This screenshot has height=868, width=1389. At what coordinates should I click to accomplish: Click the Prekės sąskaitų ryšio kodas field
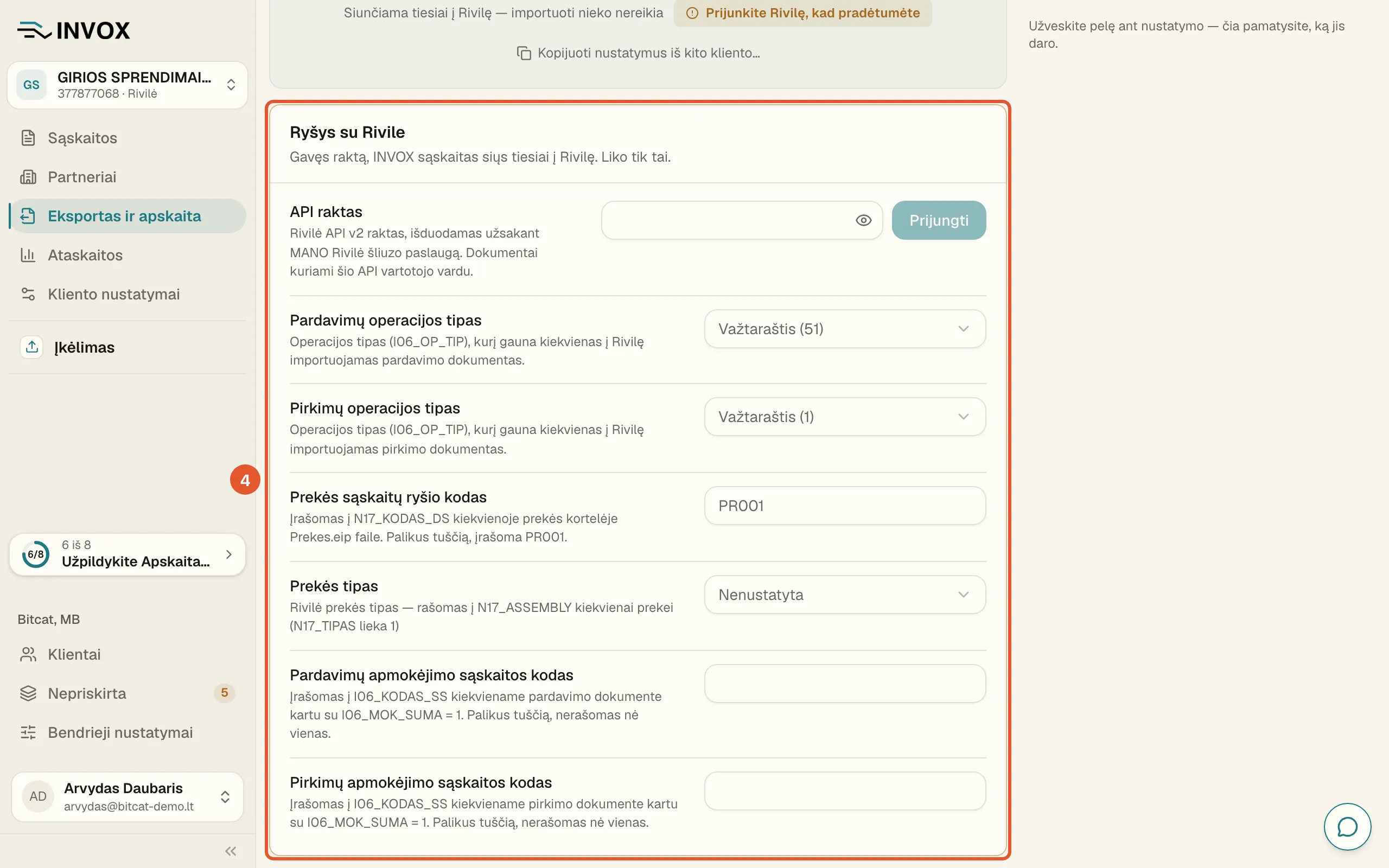point(845,506)
